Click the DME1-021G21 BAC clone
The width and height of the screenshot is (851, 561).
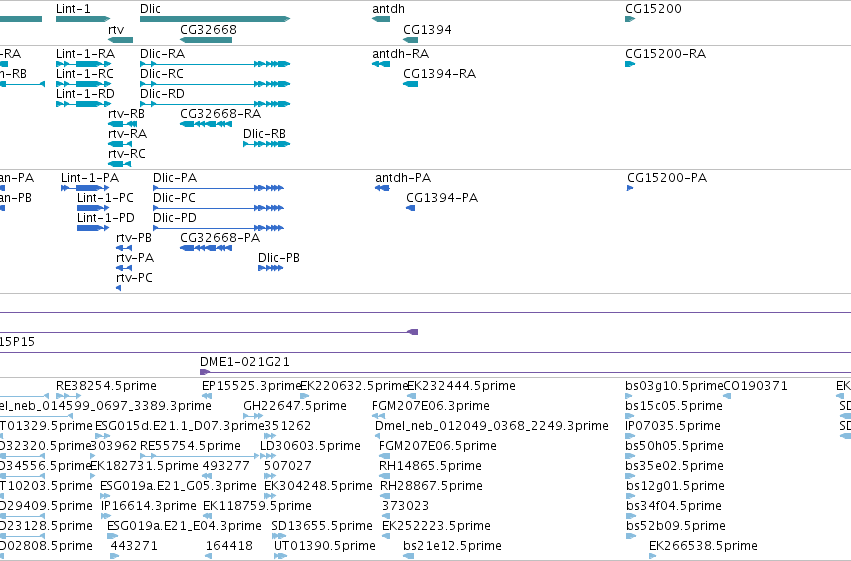525,372
